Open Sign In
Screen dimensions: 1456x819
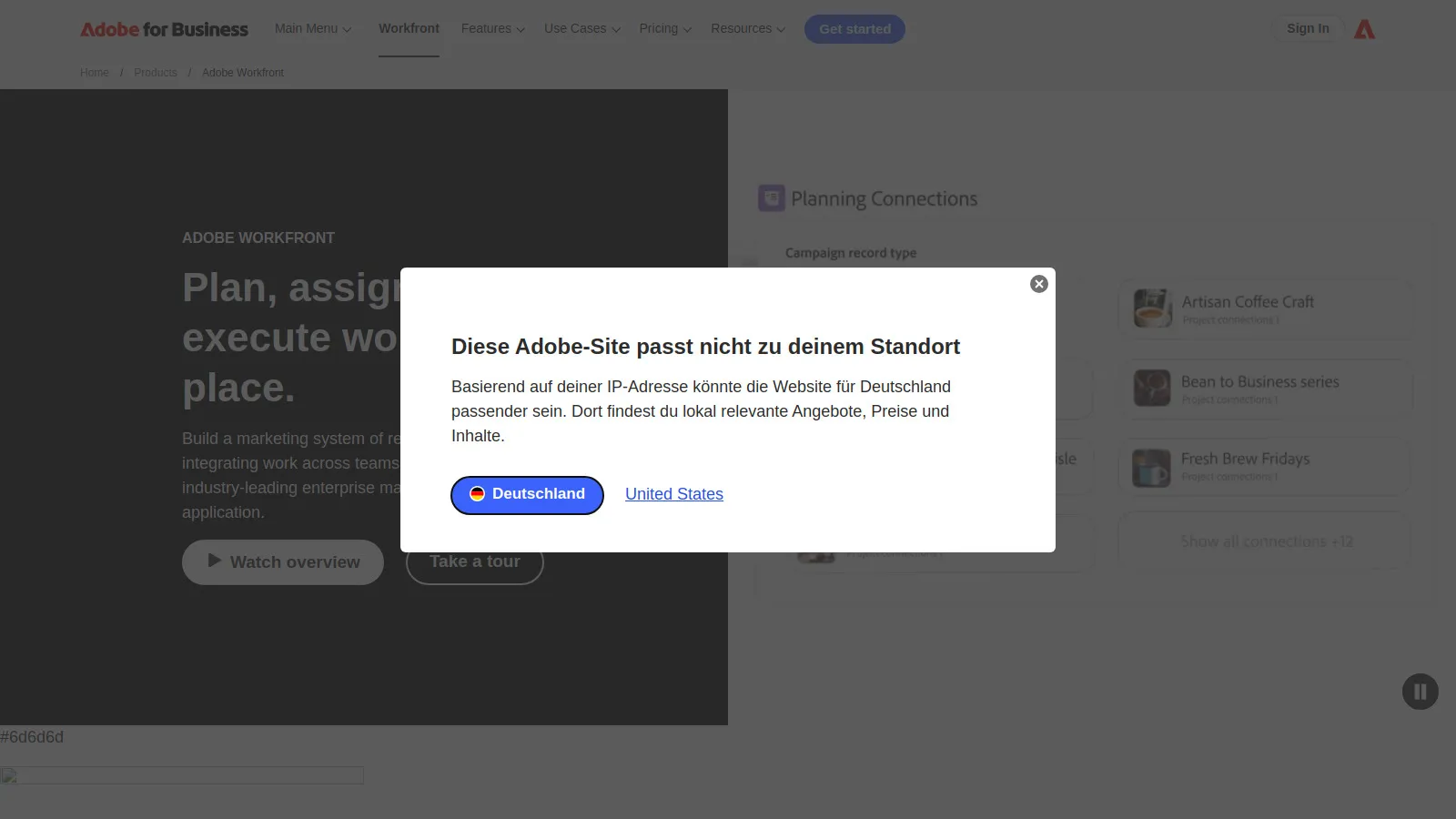[1308, 28]
